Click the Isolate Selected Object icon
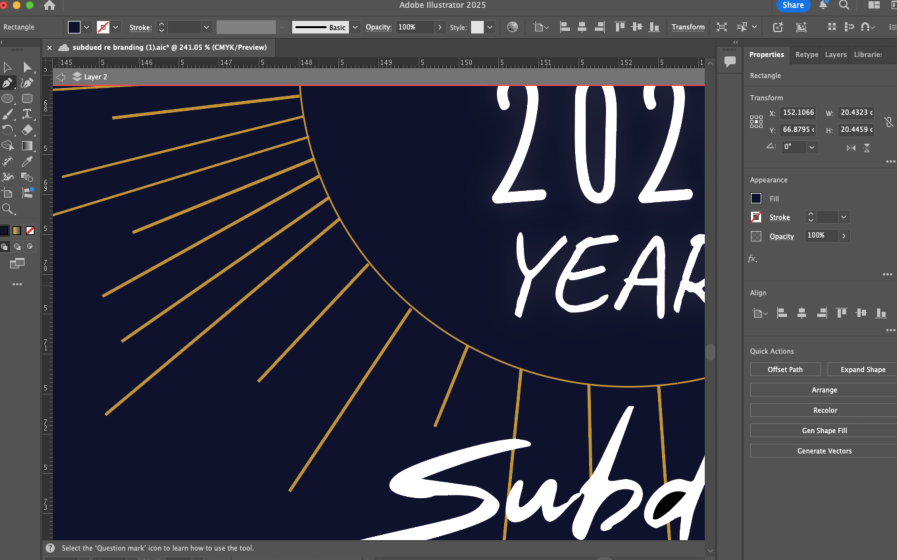 point(722,27)
